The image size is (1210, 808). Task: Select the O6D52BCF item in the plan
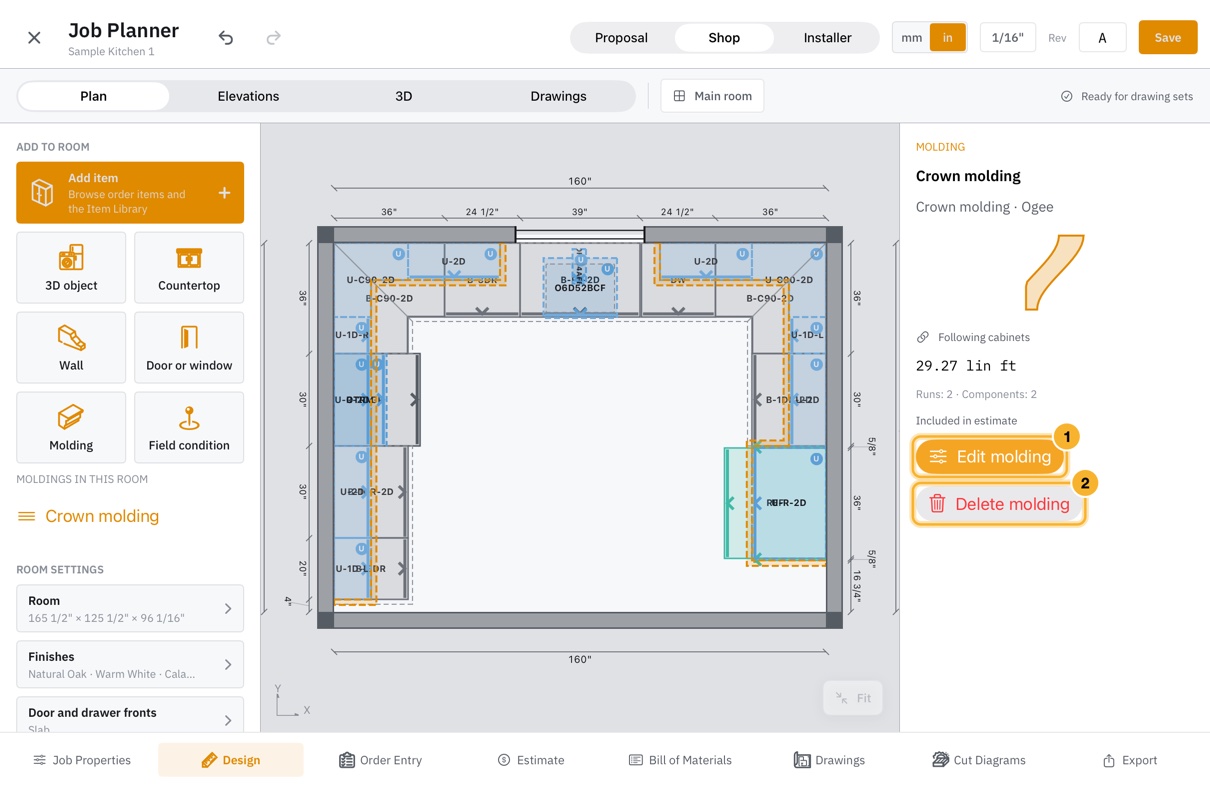[x=580, y=287]
